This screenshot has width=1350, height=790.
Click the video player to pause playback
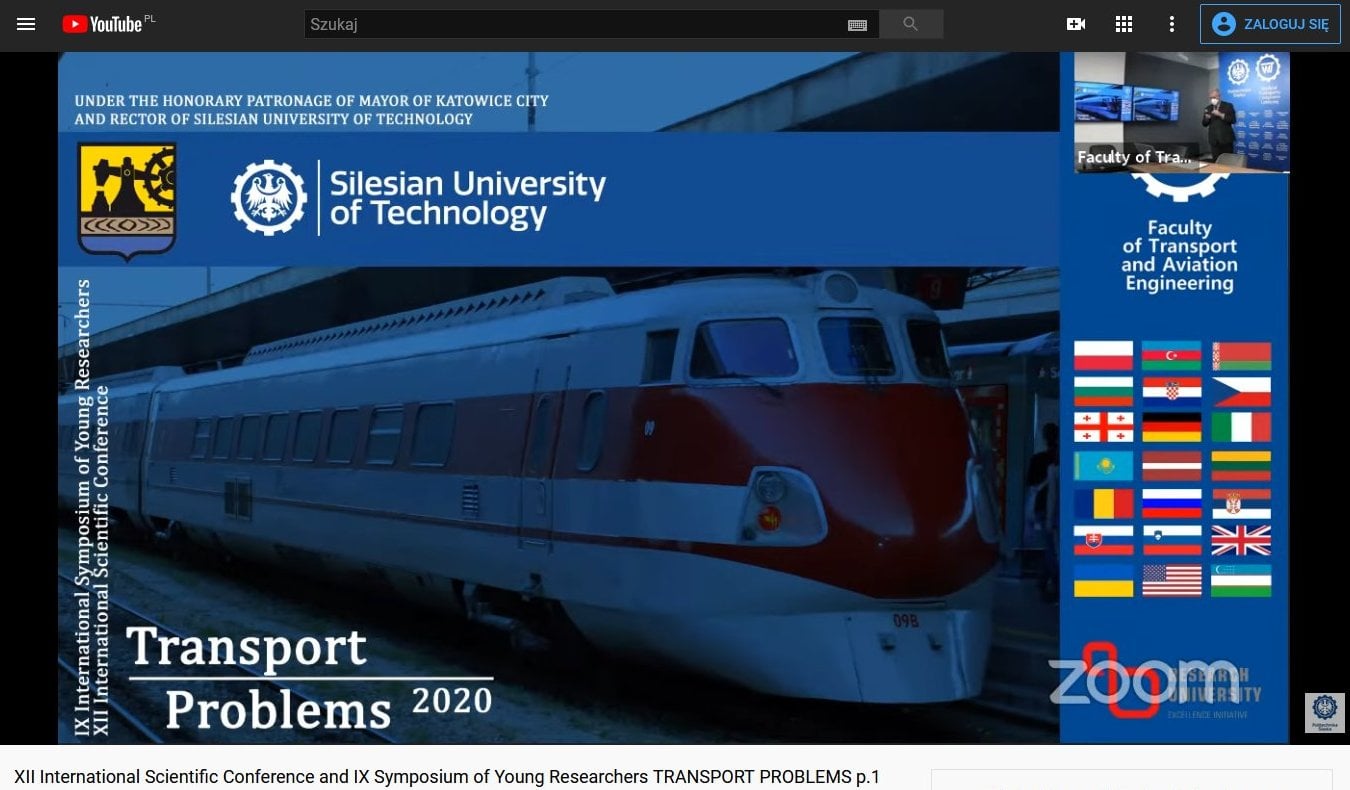click(x=674, y=398)
